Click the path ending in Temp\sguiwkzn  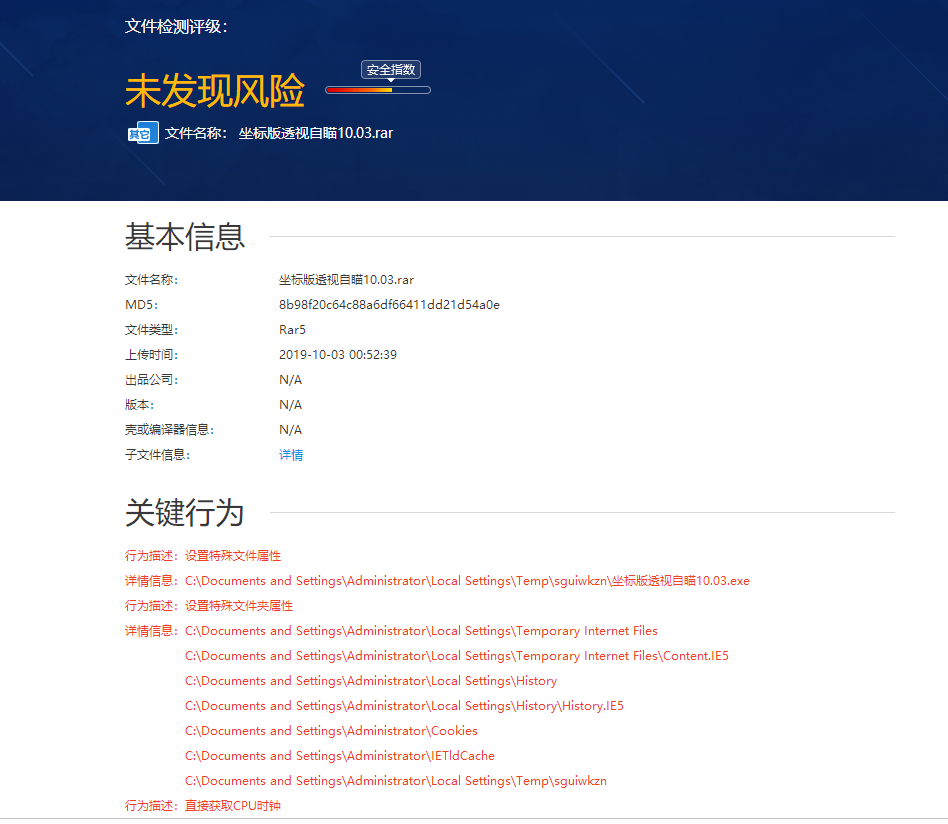(x=395, y=780)
